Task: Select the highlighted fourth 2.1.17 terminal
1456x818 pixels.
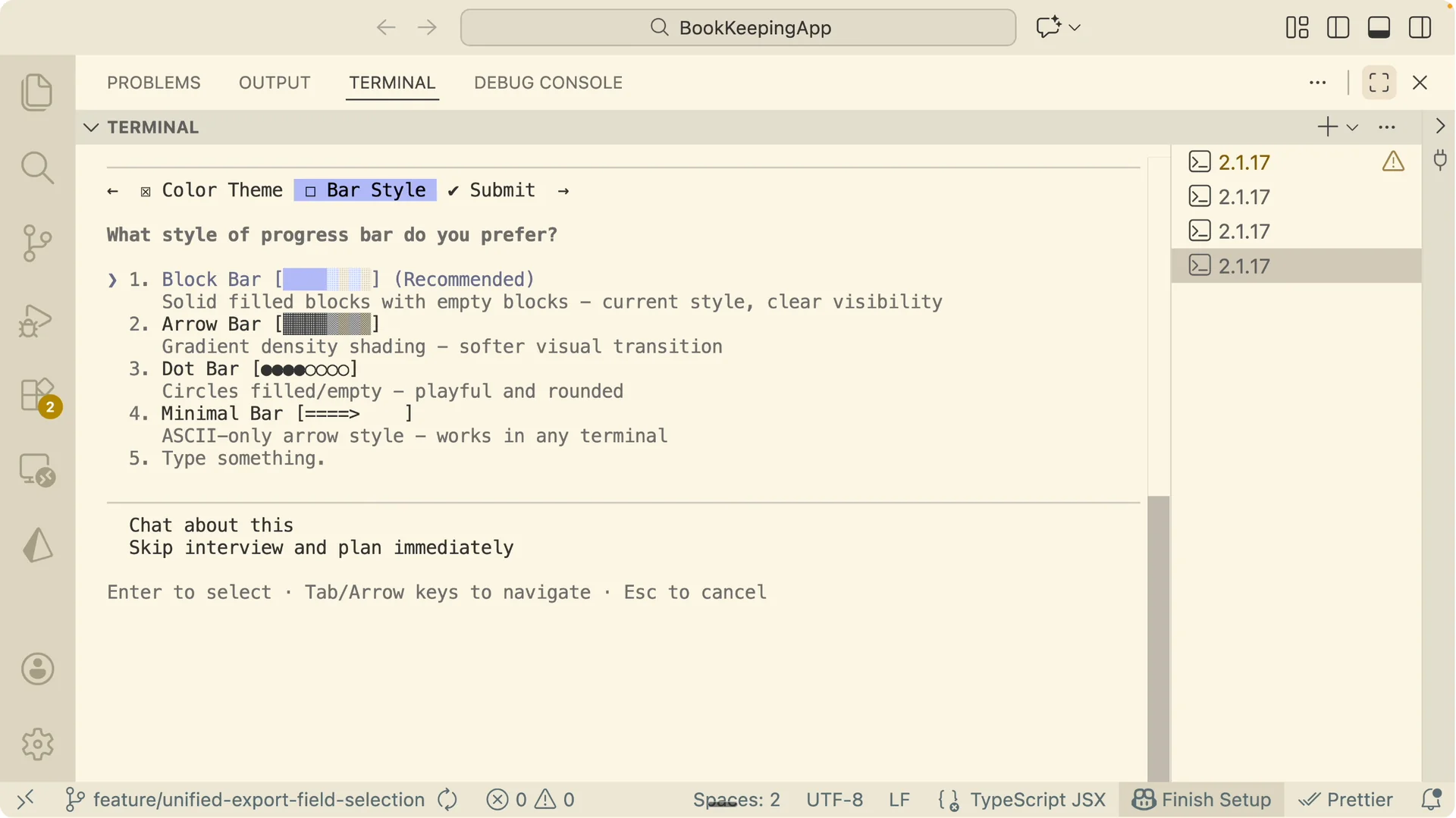Action: pyautogui.click(x=1296, y=266)
